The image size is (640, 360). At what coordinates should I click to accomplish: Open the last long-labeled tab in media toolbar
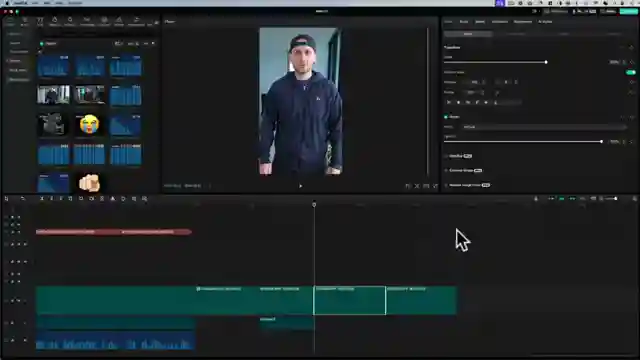point(136,21)
